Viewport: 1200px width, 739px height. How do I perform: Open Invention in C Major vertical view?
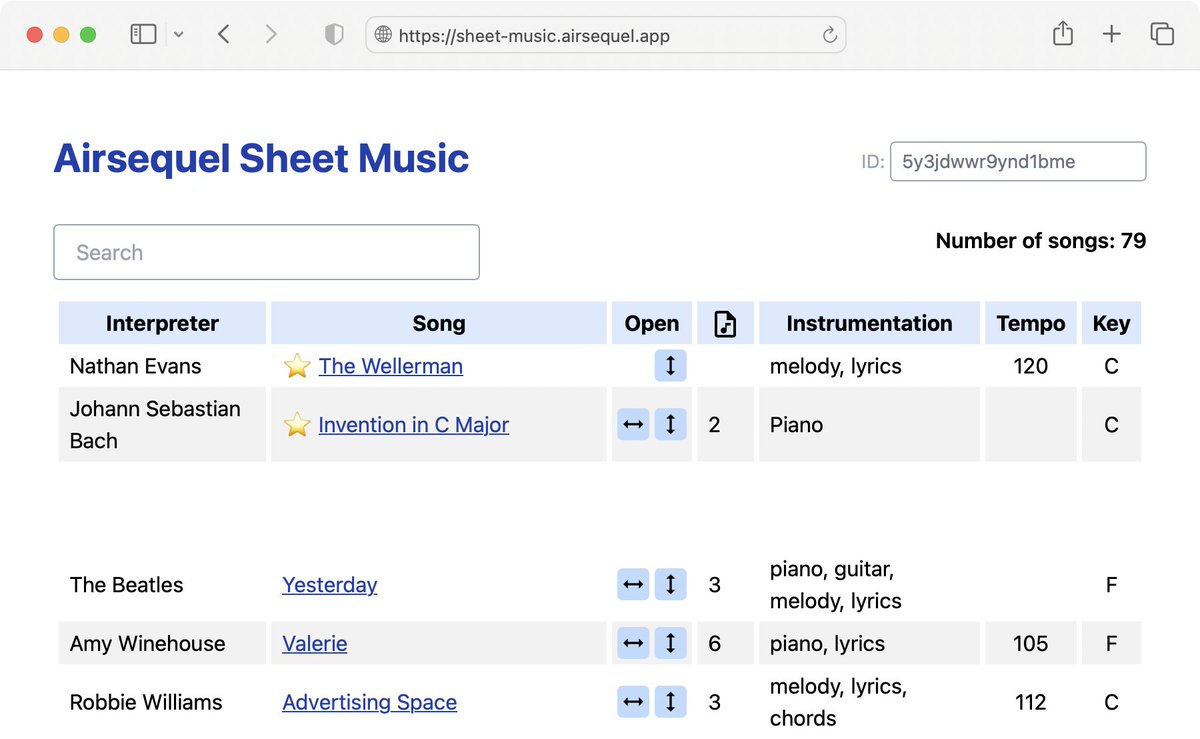(x=670, y=424)
